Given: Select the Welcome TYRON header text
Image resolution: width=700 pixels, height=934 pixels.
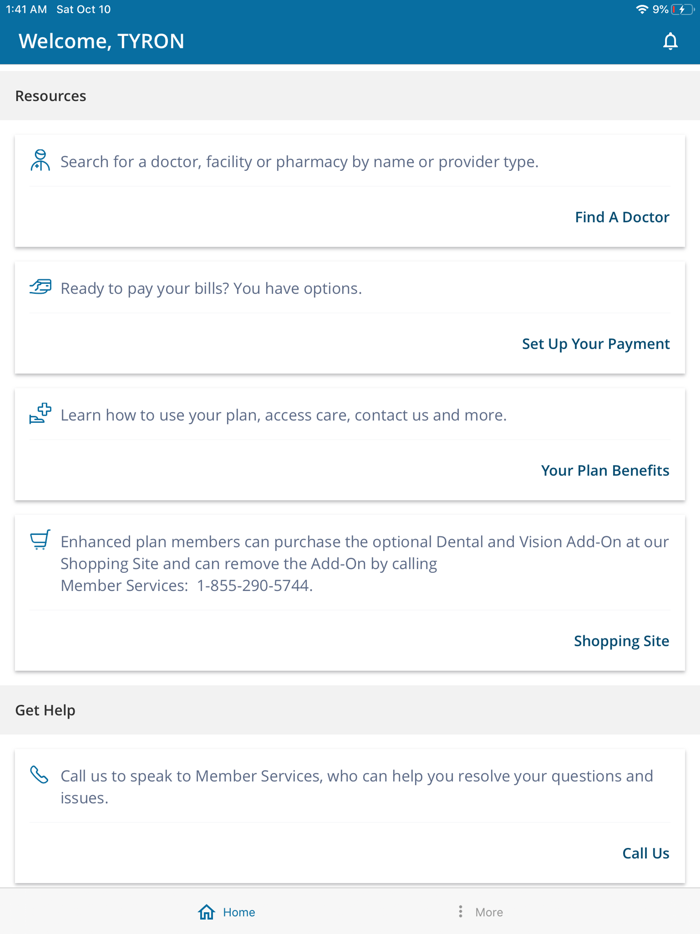Looking at the screenshot, I should click(100, 41).
